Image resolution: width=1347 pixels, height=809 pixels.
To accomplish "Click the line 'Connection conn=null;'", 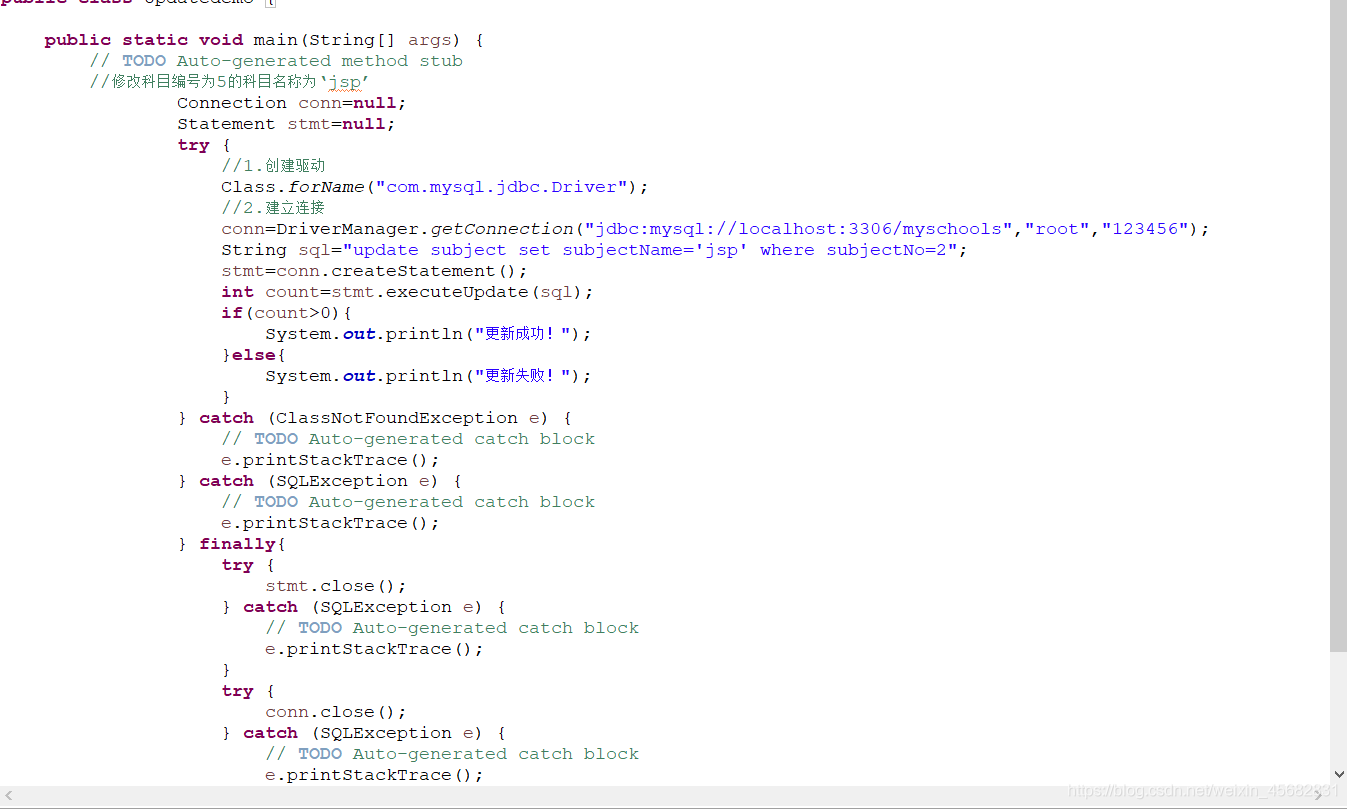I will point(292,103).
